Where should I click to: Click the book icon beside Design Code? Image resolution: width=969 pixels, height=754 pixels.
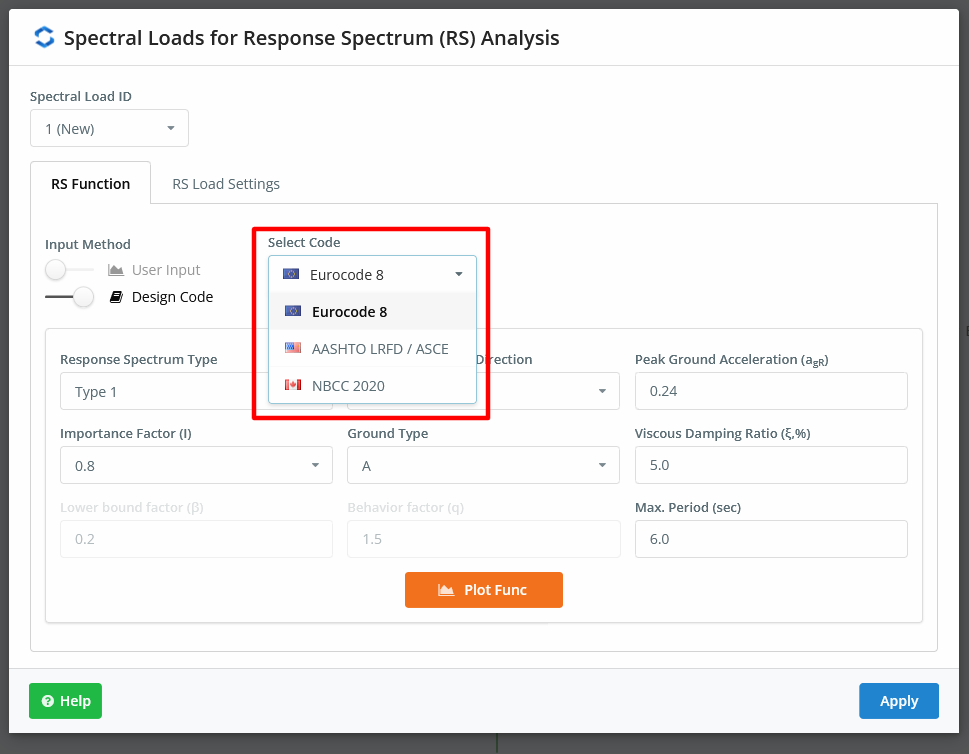(x=116, y=297)
